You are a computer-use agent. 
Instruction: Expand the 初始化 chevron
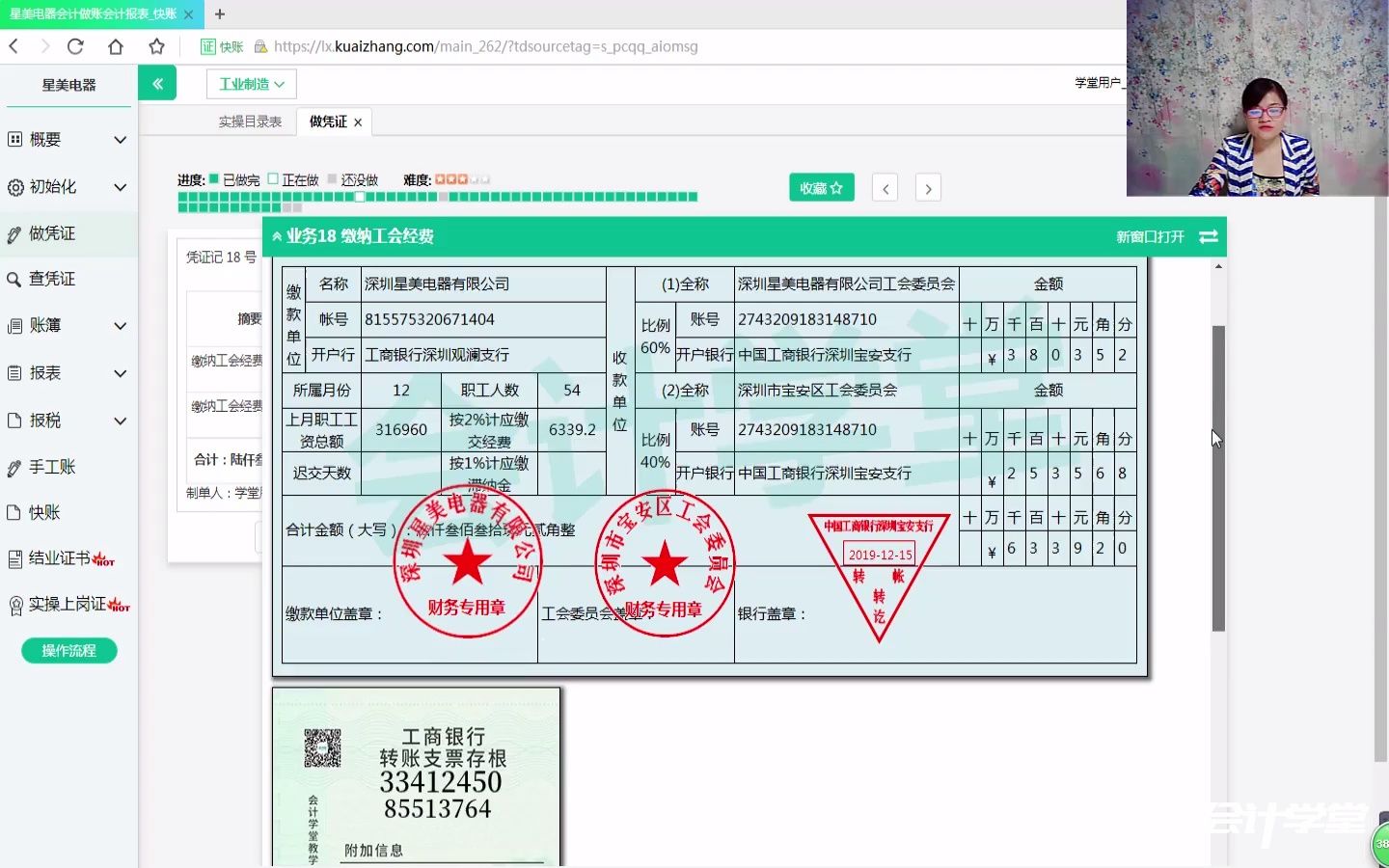coord(120,187)
